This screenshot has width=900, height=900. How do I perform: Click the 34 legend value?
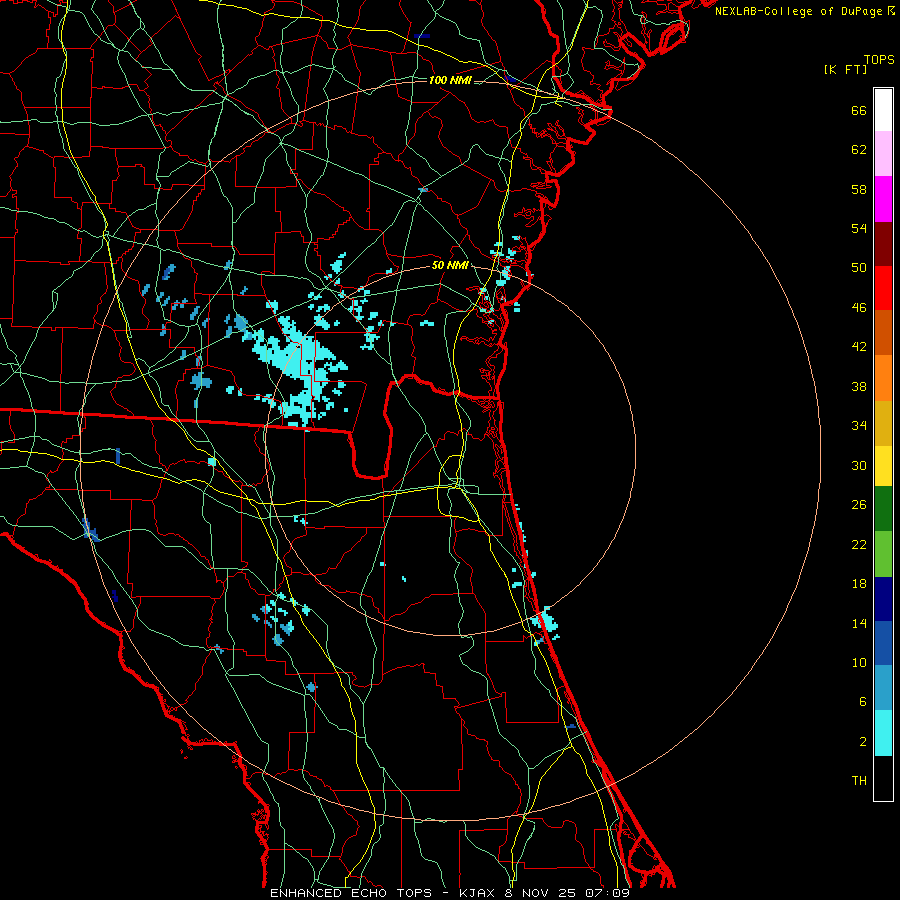tap(859, 425)
